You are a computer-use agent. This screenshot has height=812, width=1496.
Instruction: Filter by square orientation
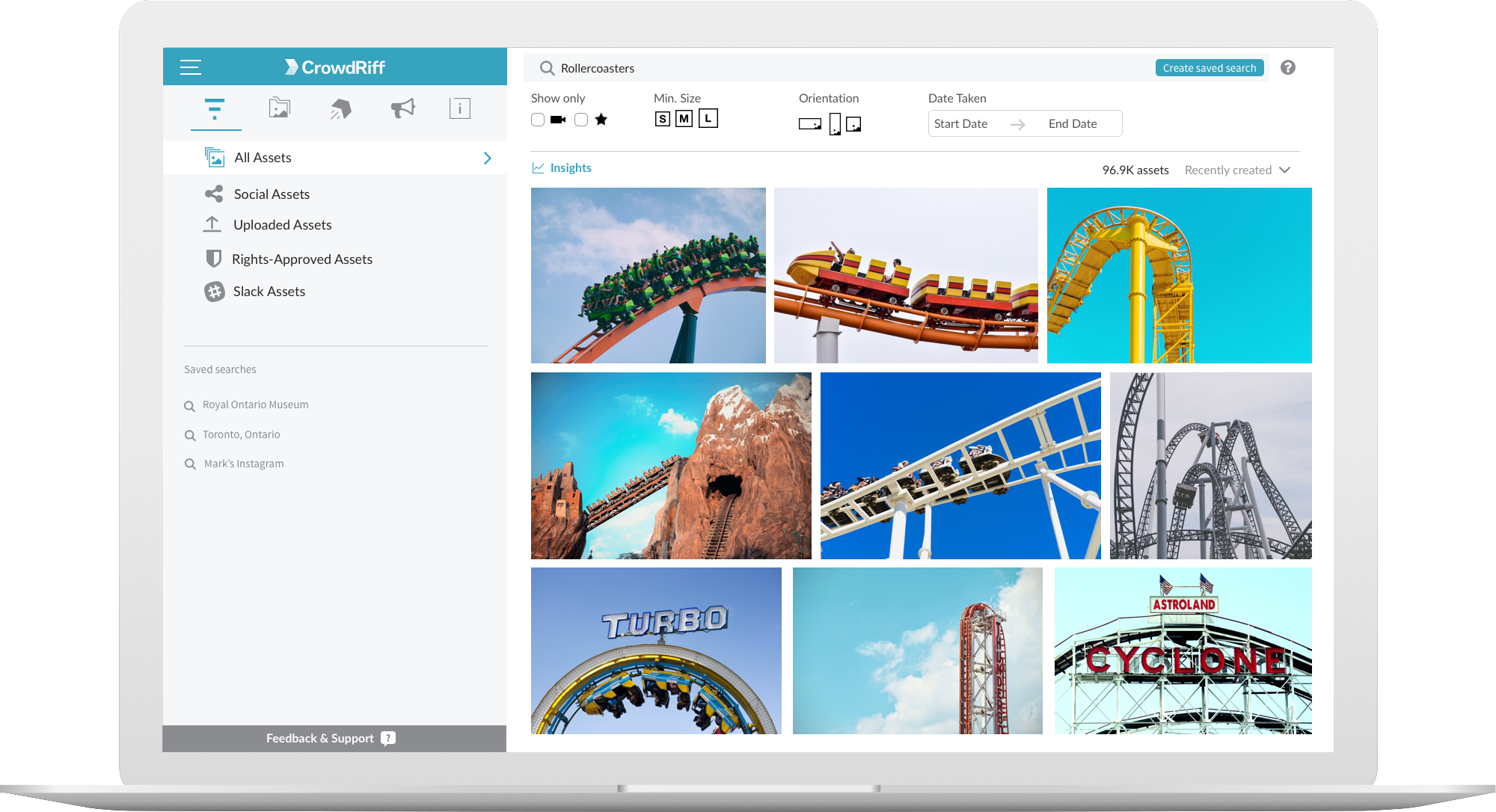(853, 124)
